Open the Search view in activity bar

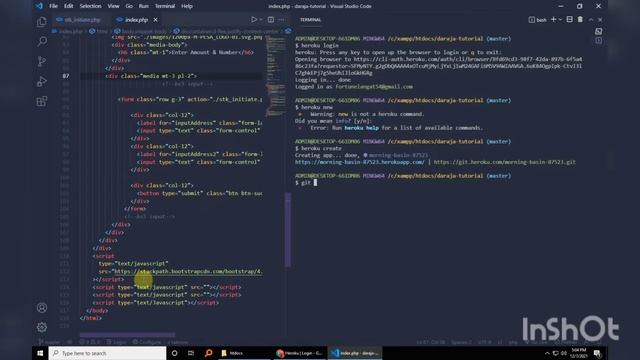(42, 41)
